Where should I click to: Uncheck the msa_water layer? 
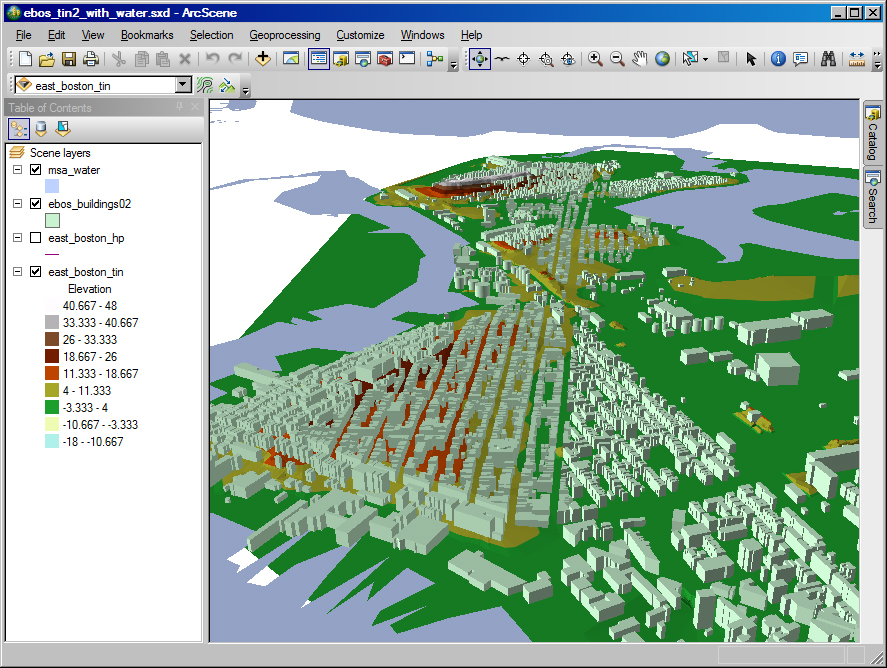pyautogui.click(x=36, y=170)
